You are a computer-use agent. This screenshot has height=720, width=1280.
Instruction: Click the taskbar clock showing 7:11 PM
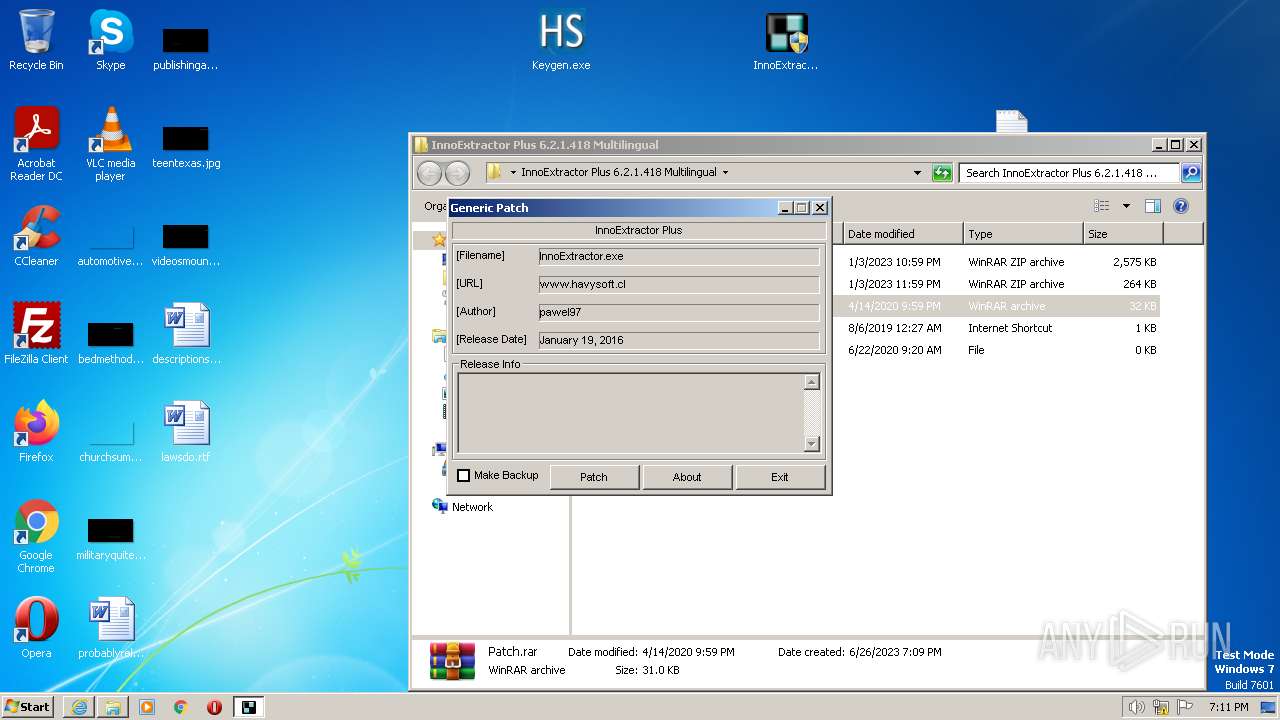tap(1228, 707)
